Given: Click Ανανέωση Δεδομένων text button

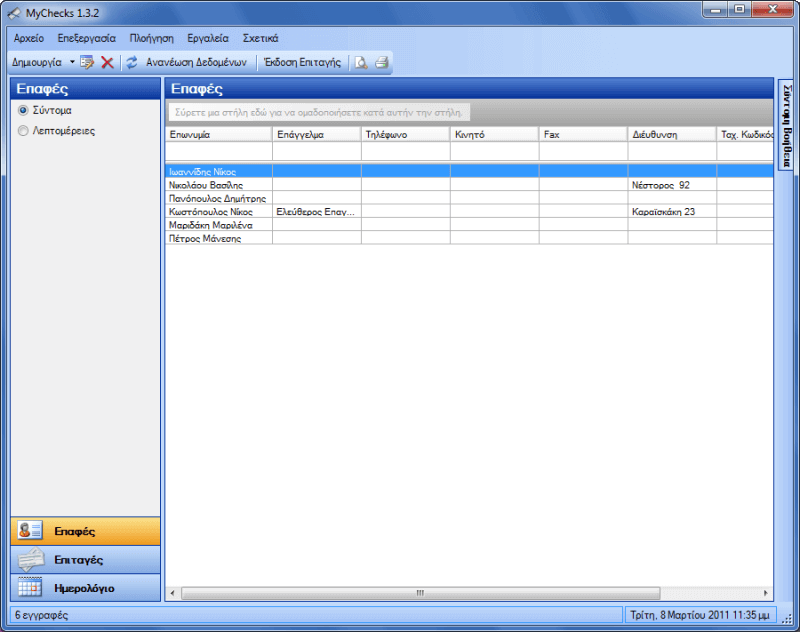Looking at the screenshot, I should pos(195,62).
